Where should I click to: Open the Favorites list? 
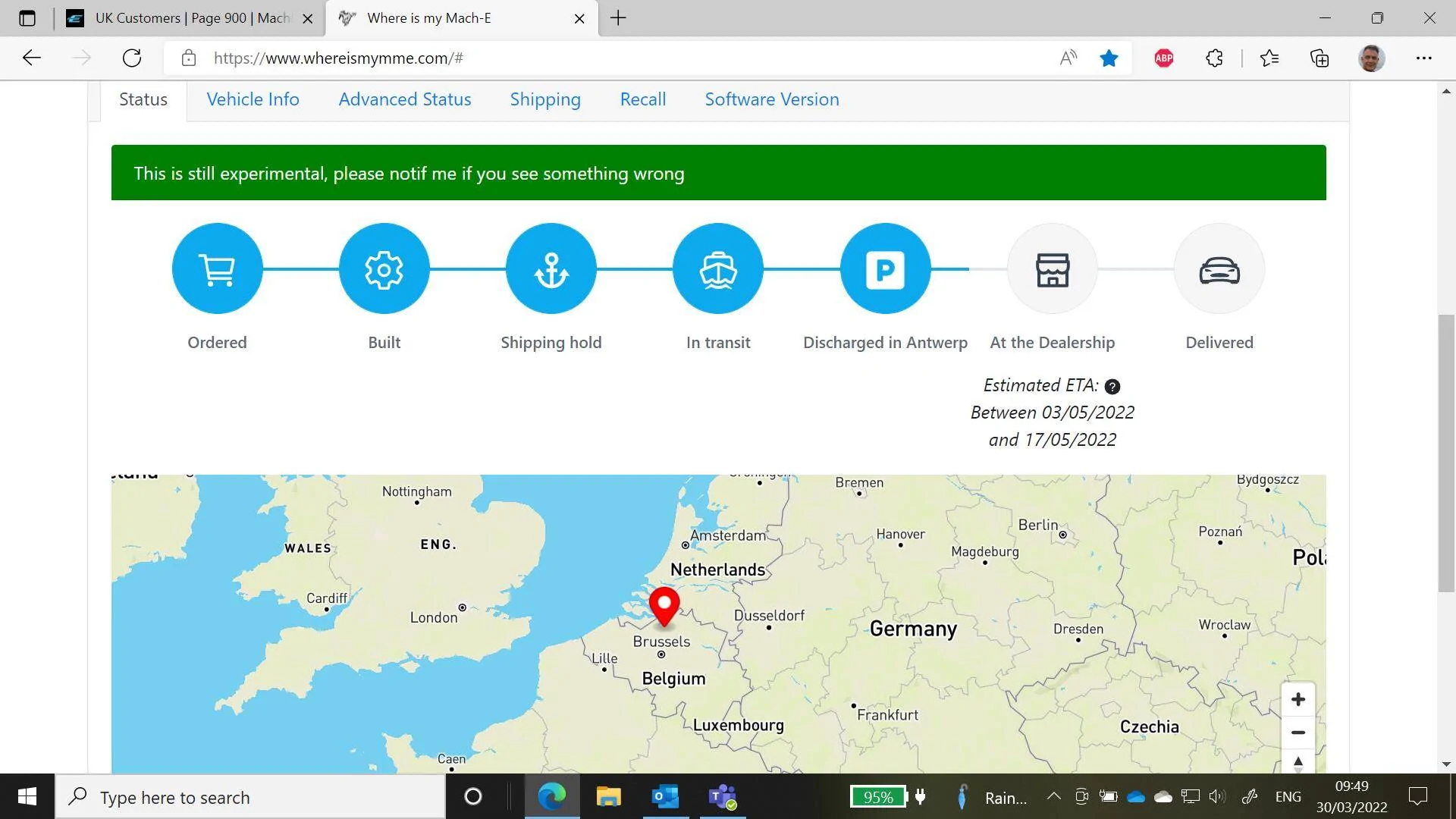point(1269,58)
